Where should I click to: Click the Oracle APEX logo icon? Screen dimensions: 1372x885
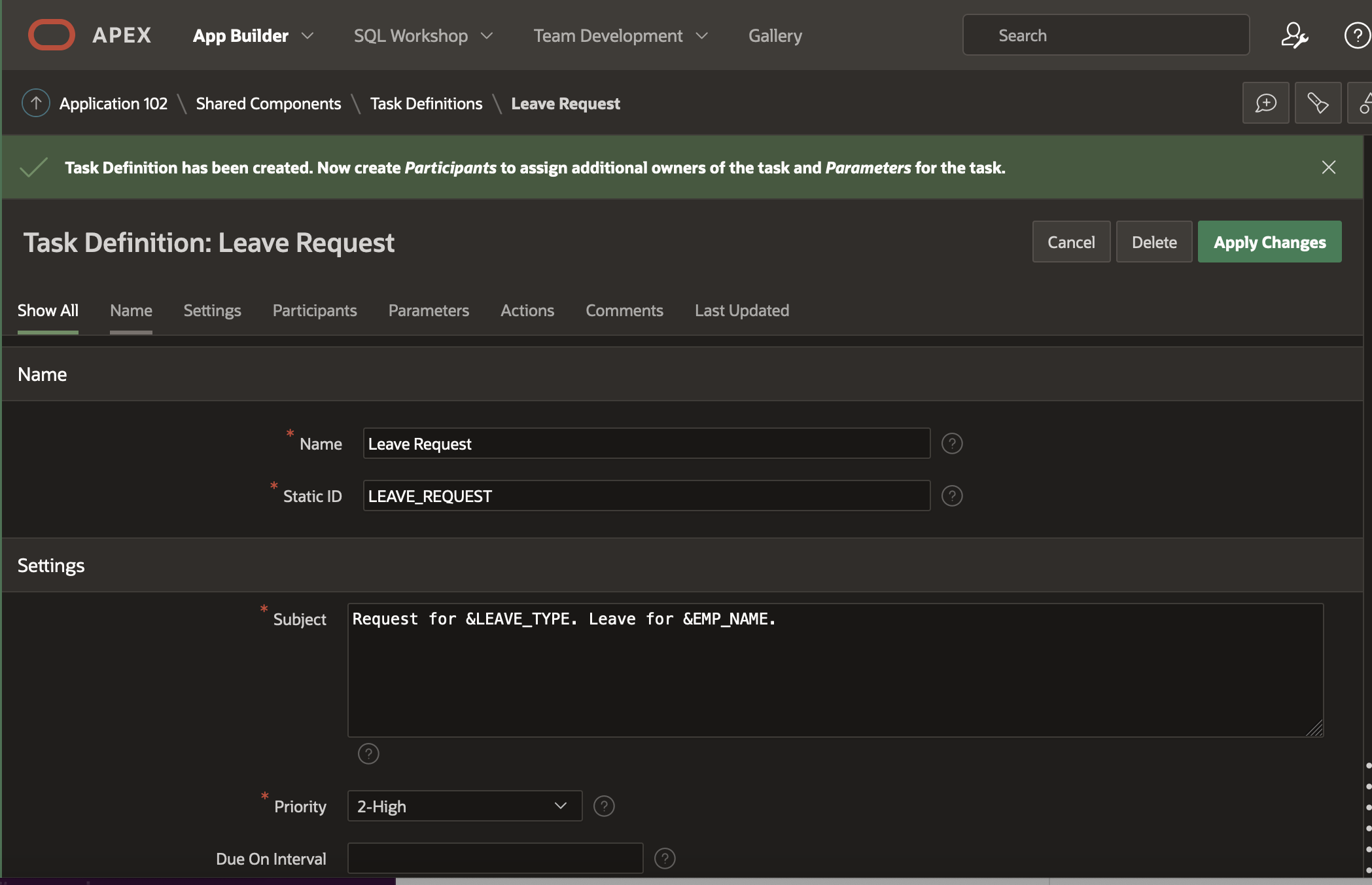click(x=51, y=35)
